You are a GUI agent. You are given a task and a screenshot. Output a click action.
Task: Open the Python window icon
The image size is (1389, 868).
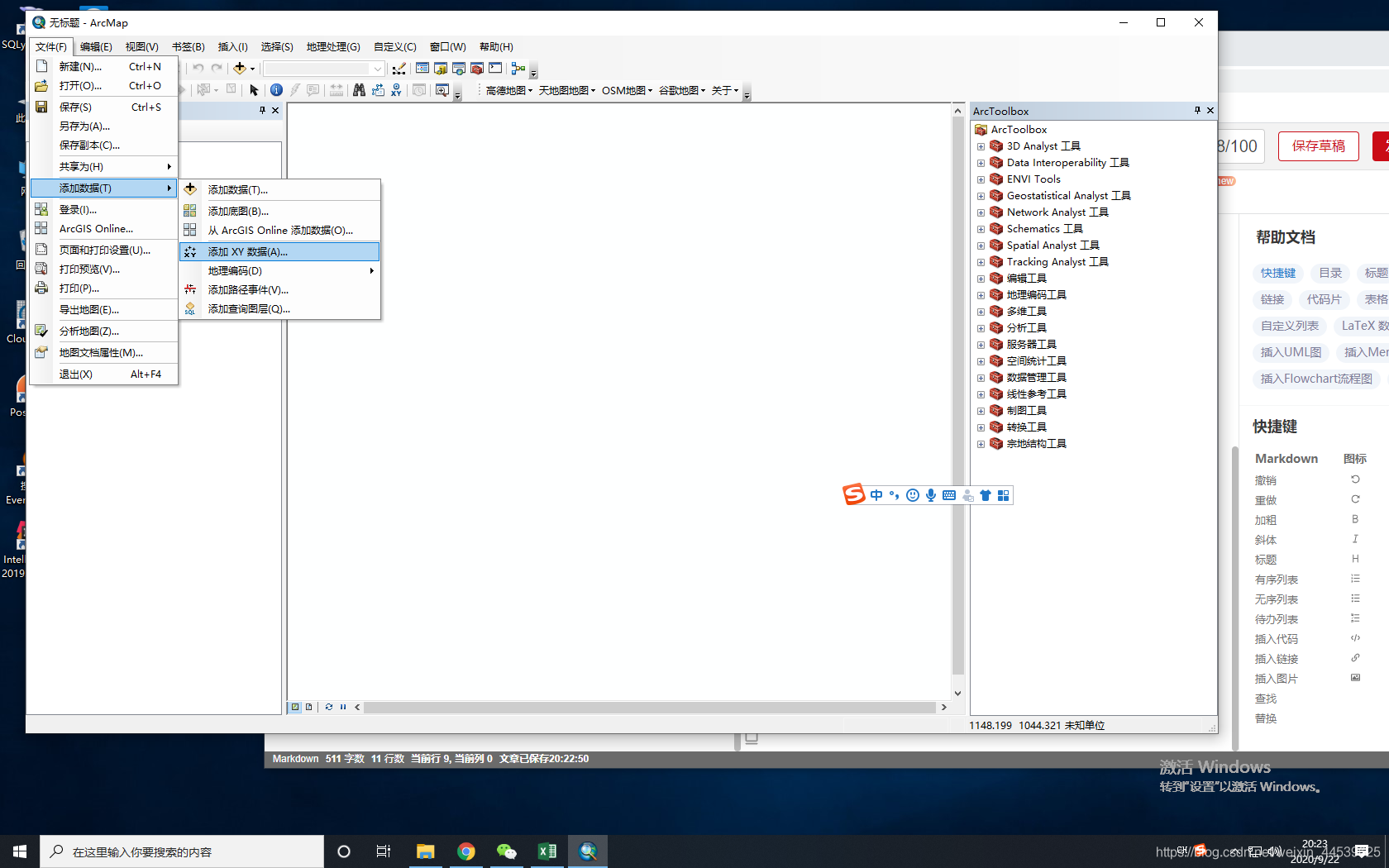(495, 68)
